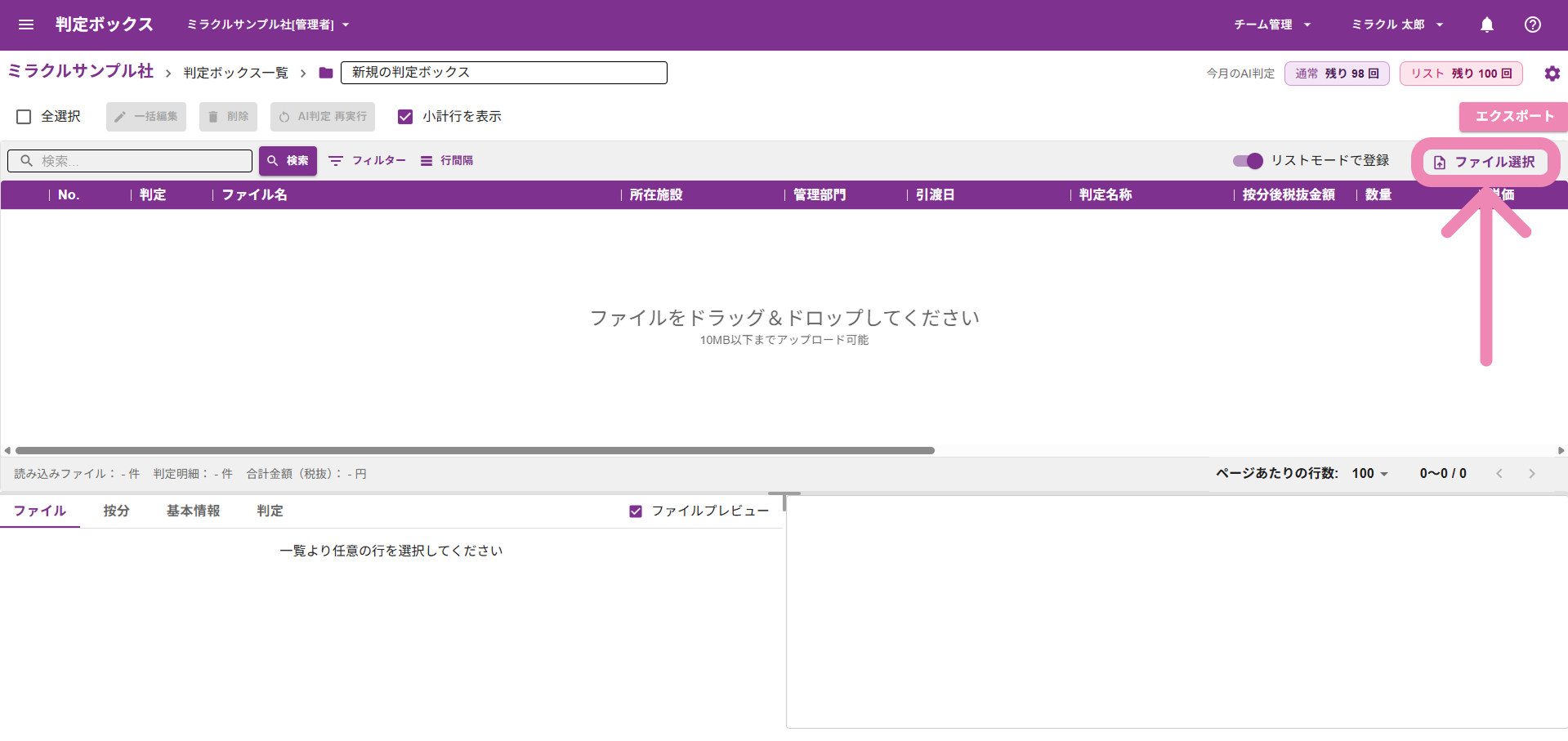Open the ミラクル 太郎 user menu
This screenshot has width=1568, height=741.
pos(1397,25)
